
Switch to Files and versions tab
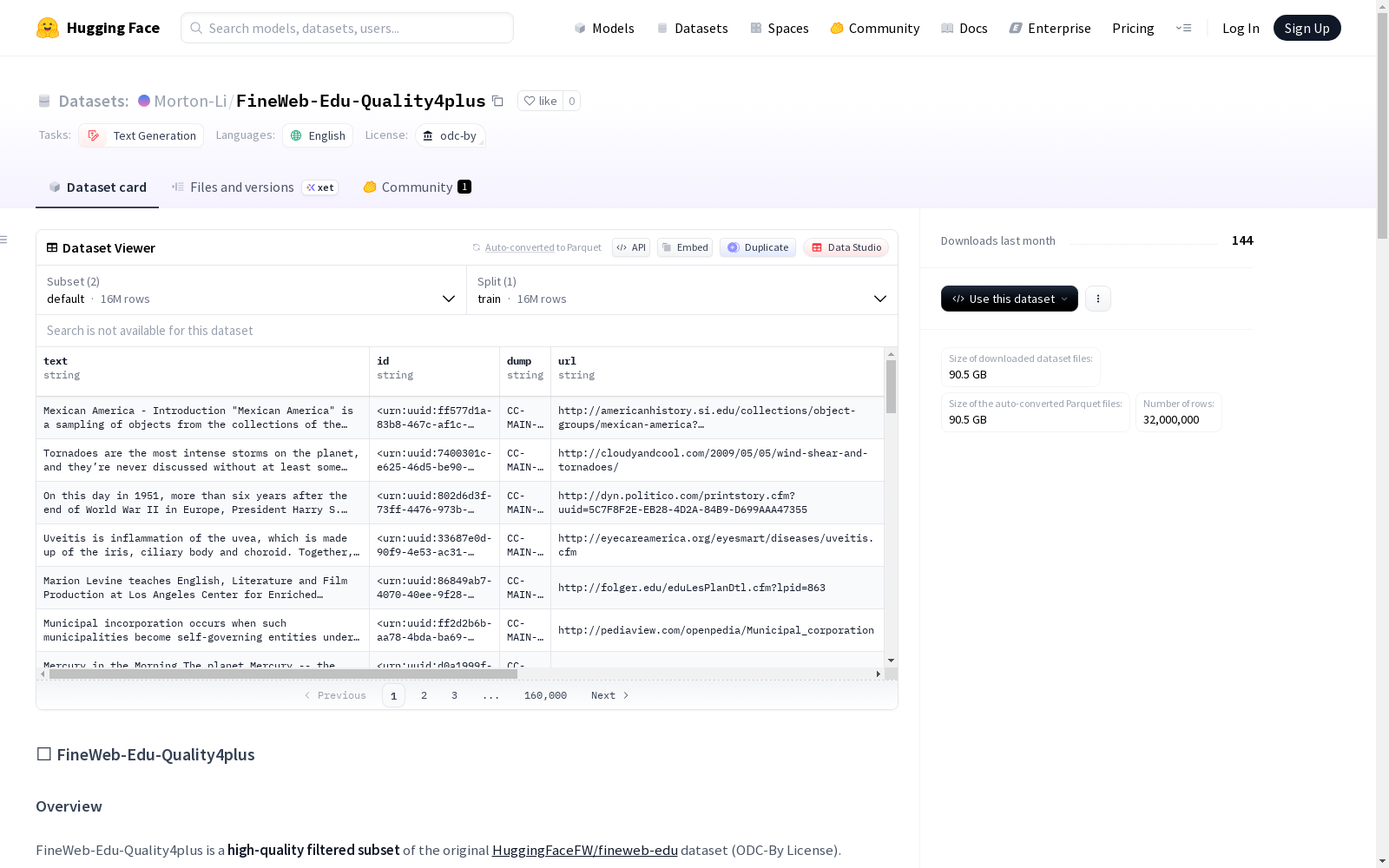point(254,187)
